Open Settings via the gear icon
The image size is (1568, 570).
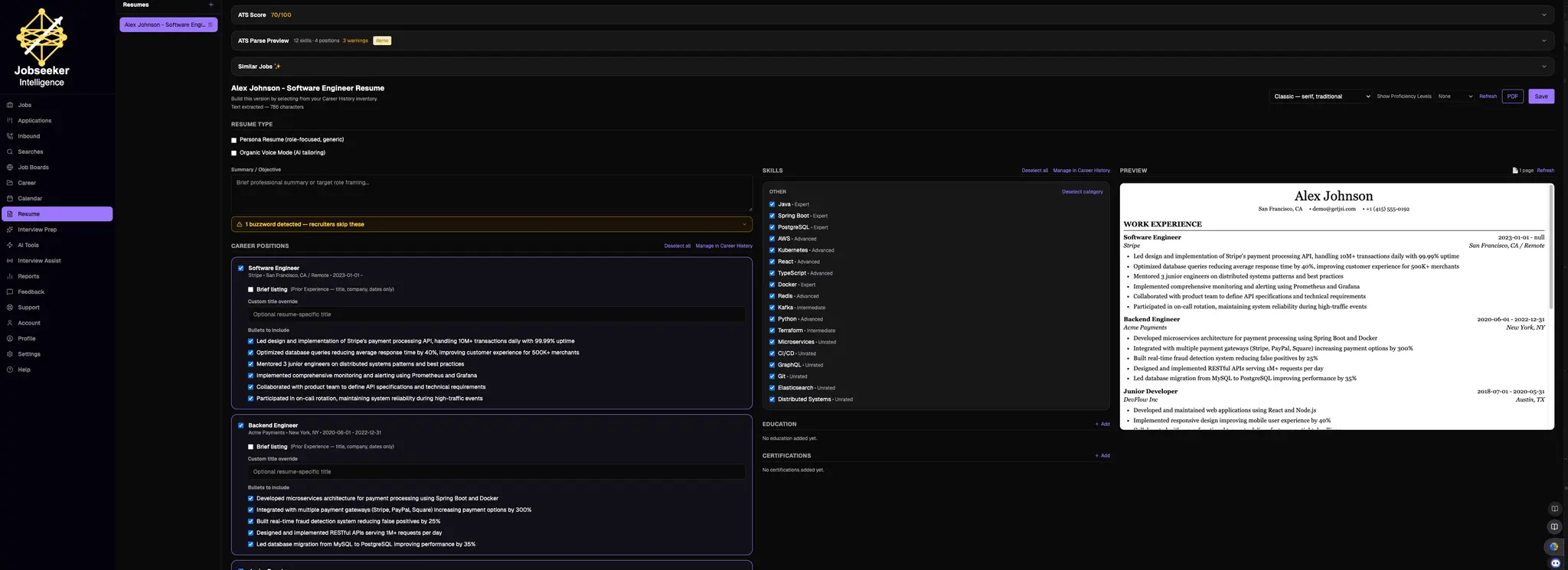click(x=10, y=354)
